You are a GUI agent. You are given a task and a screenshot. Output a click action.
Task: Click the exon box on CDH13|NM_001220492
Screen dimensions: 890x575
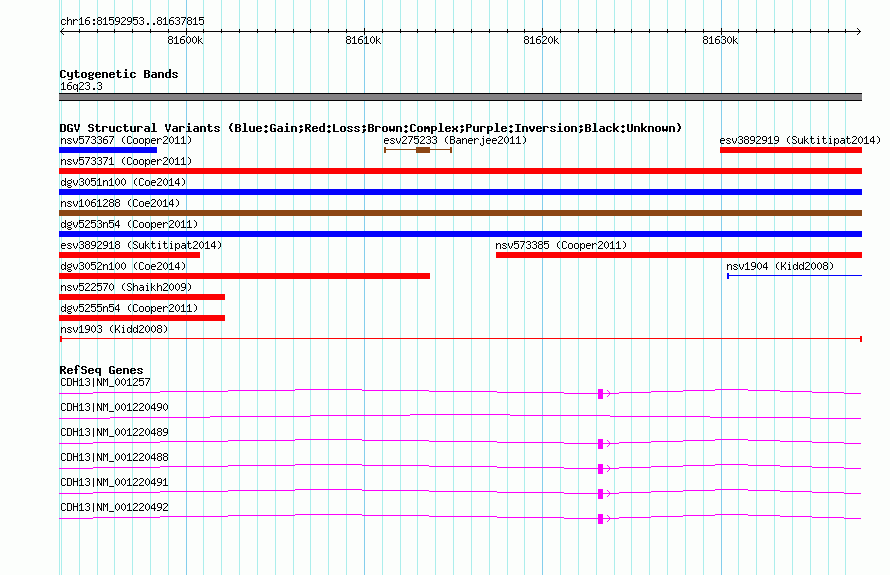pyautogui.click(x=601, y=519)
